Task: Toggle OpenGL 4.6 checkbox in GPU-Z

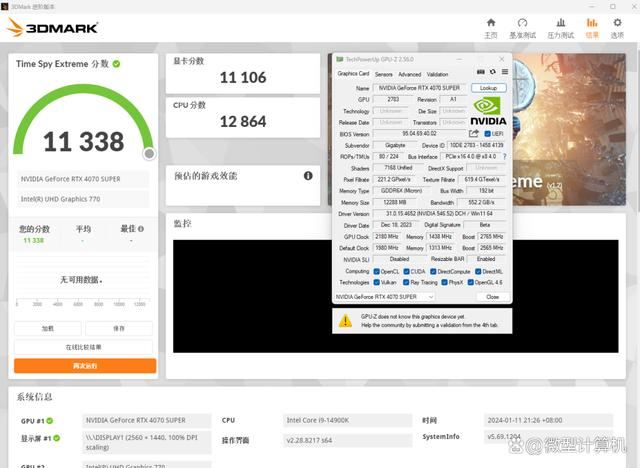Action: (471, 282)
